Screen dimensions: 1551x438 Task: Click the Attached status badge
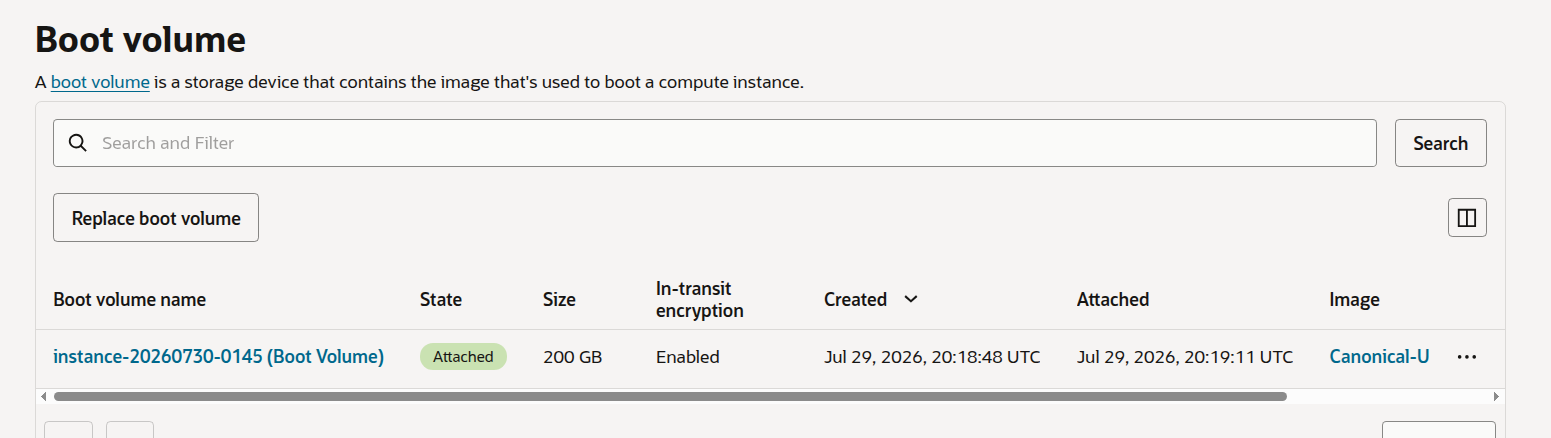click(x=463, y=357)
